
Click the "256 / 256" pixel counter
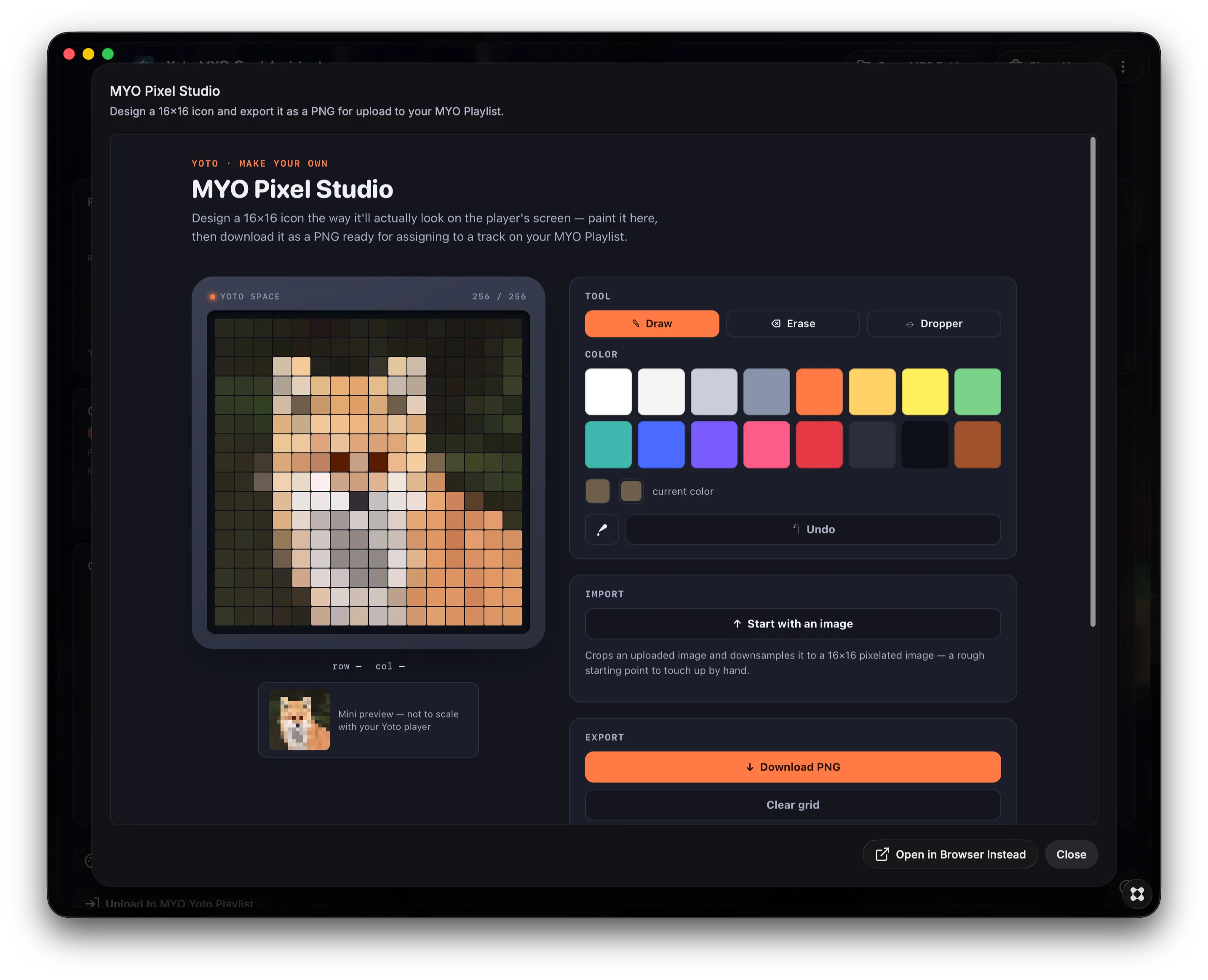coord(499,296)
